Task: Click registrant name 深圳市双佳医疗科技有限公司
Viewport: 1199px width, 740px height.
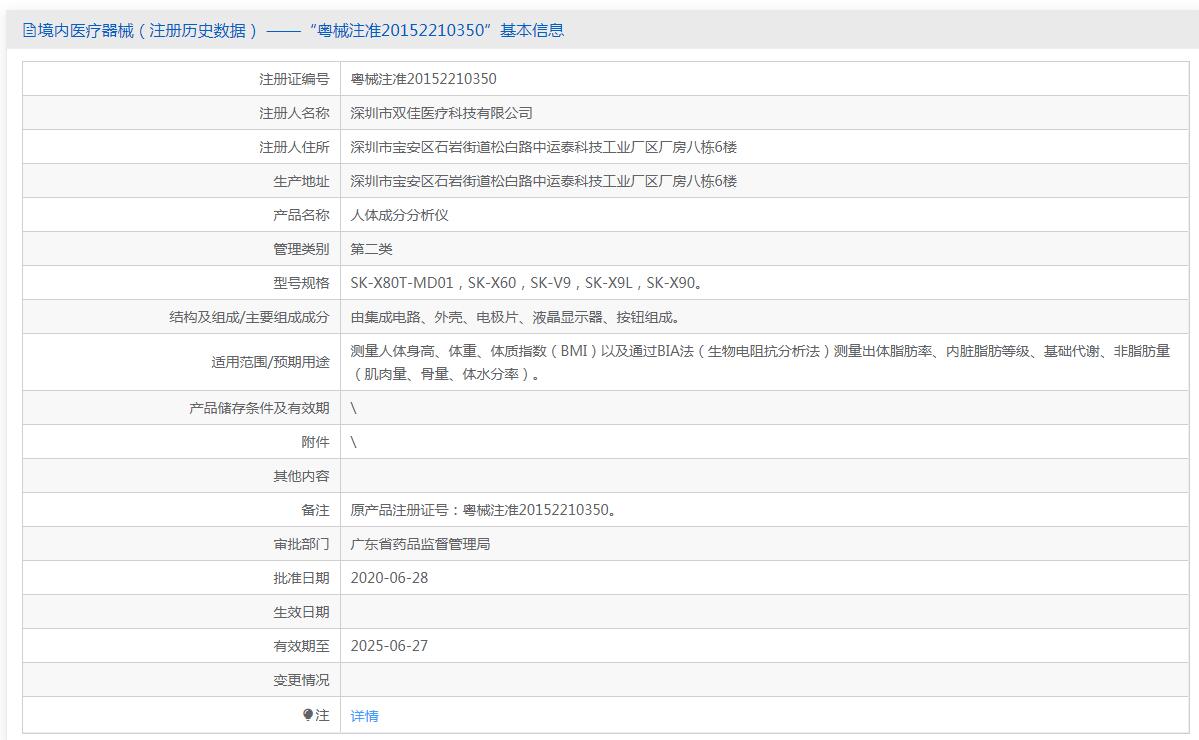Action: 441,113
